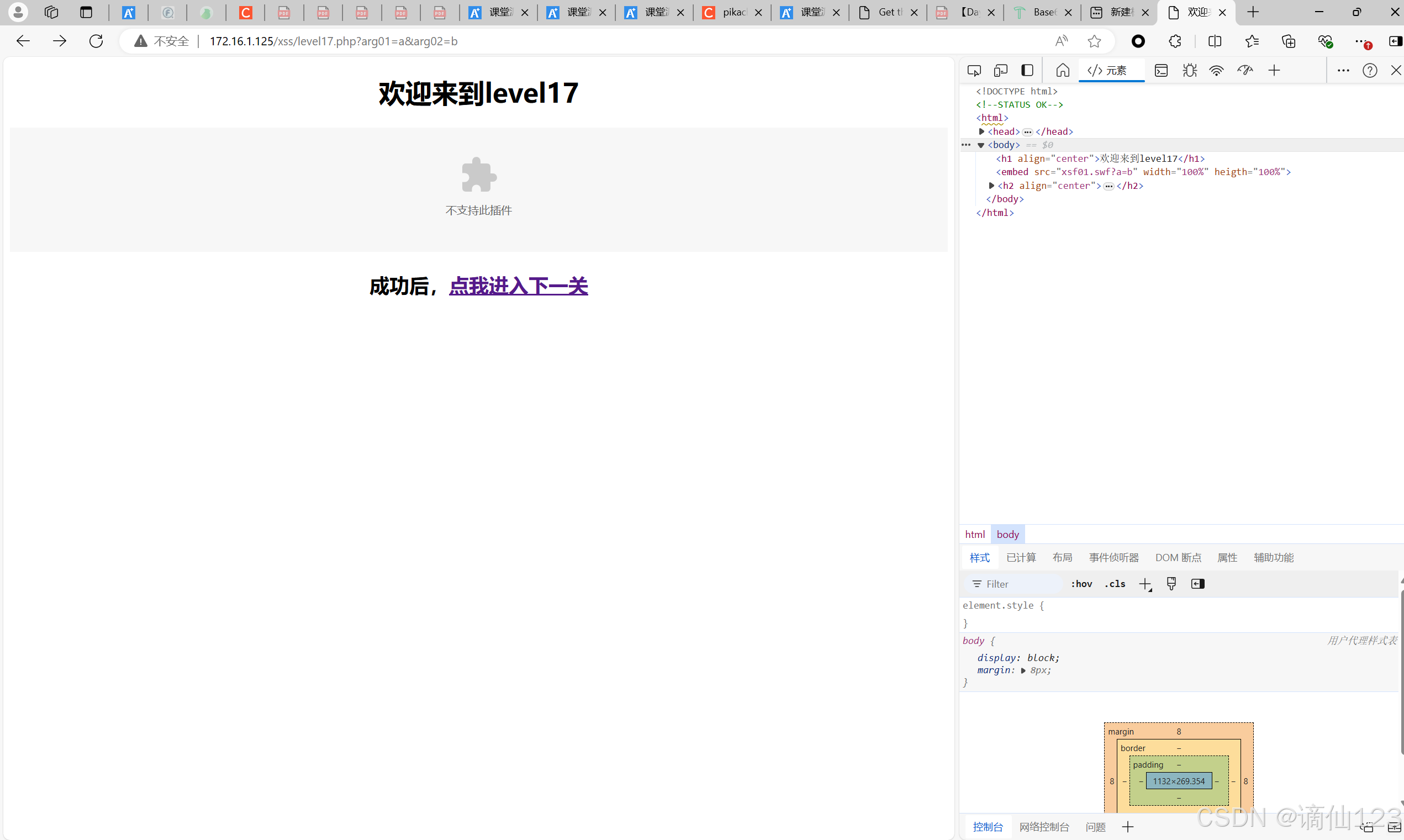
Task: Open the DevTools Welcome home icon
Action: [1063, 71]
